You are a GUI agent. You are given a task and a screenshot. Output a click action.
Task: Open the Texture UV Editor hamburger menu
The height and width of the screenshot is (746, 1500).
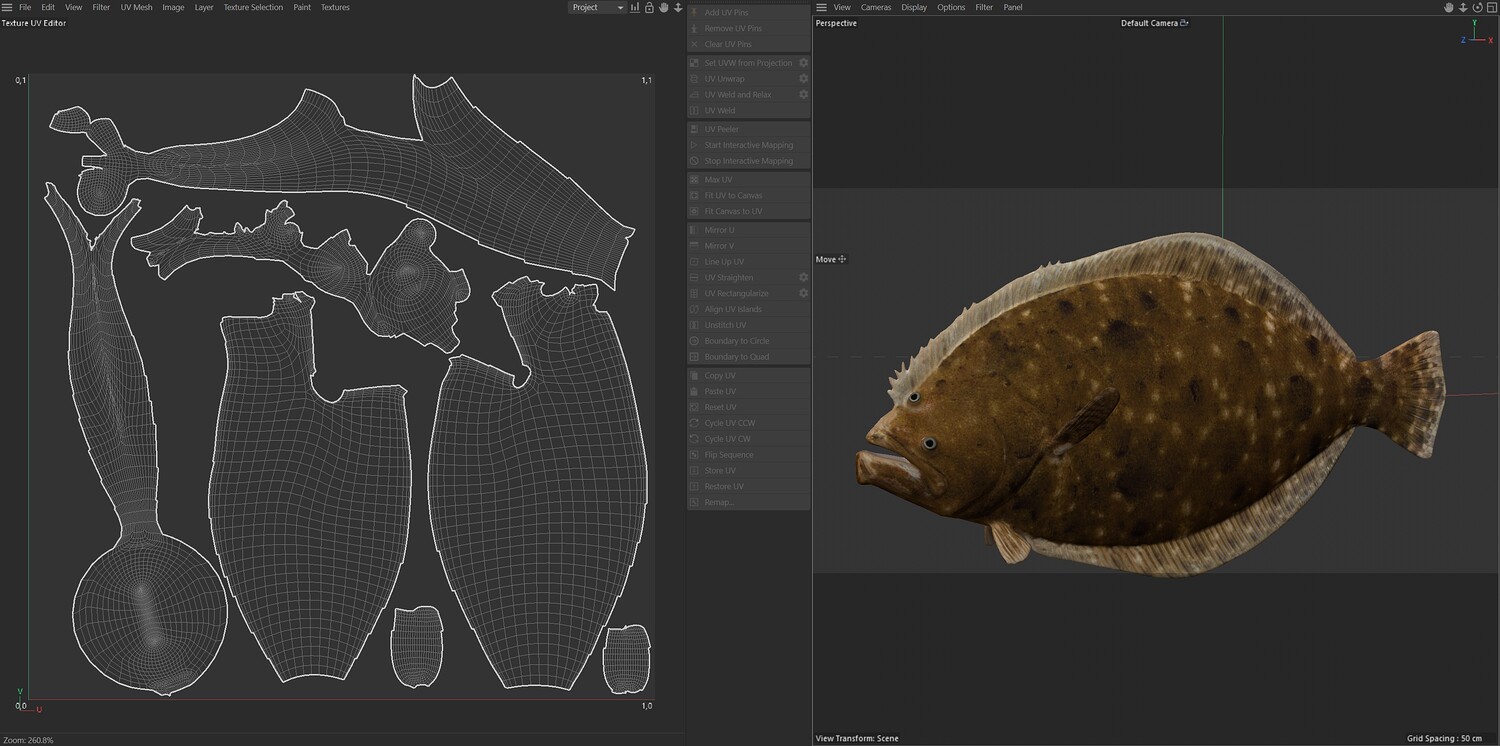tap(7, 7)
